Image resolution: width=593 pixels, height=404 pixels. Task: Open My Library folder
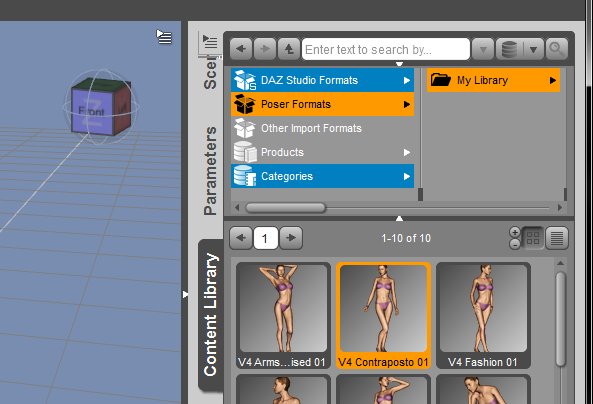[493, 80]
